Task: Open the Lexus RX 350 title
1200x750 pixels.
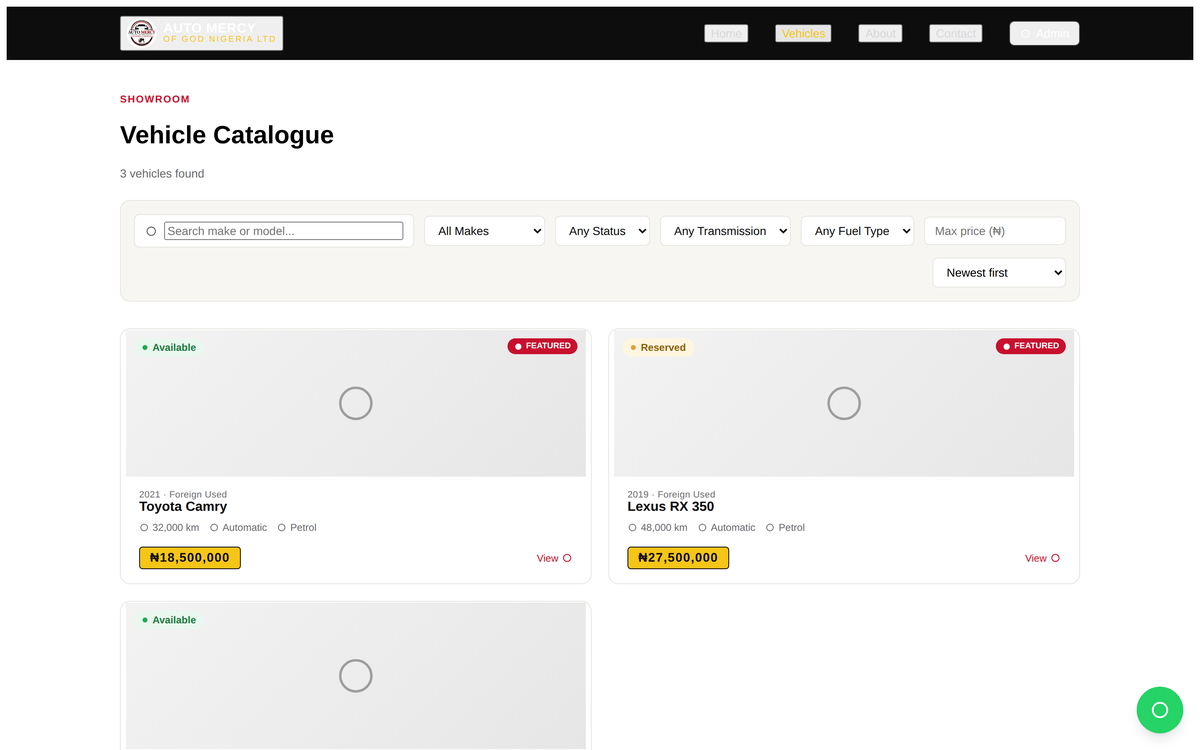Action: tap(671, 507)
